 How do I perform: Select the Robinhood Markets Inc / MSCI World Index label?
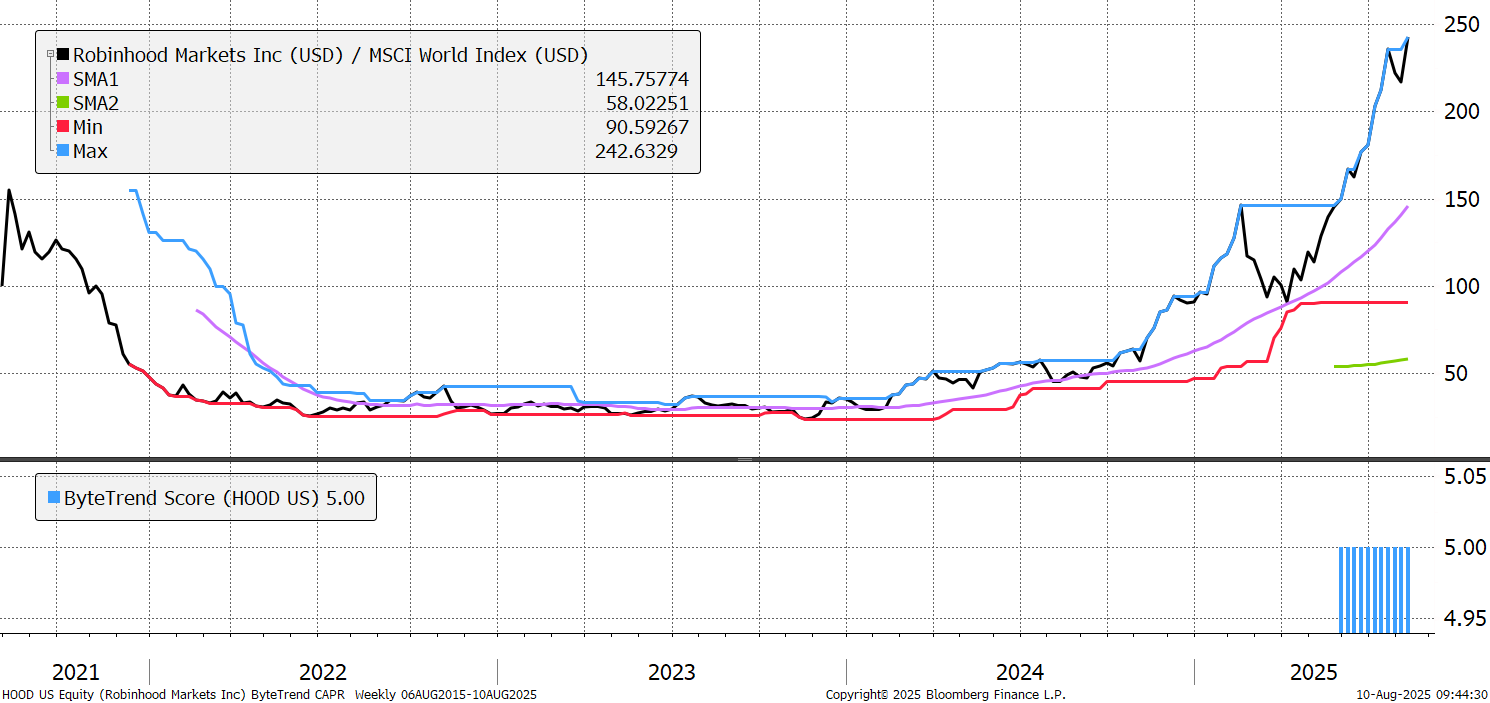point(331,55)
